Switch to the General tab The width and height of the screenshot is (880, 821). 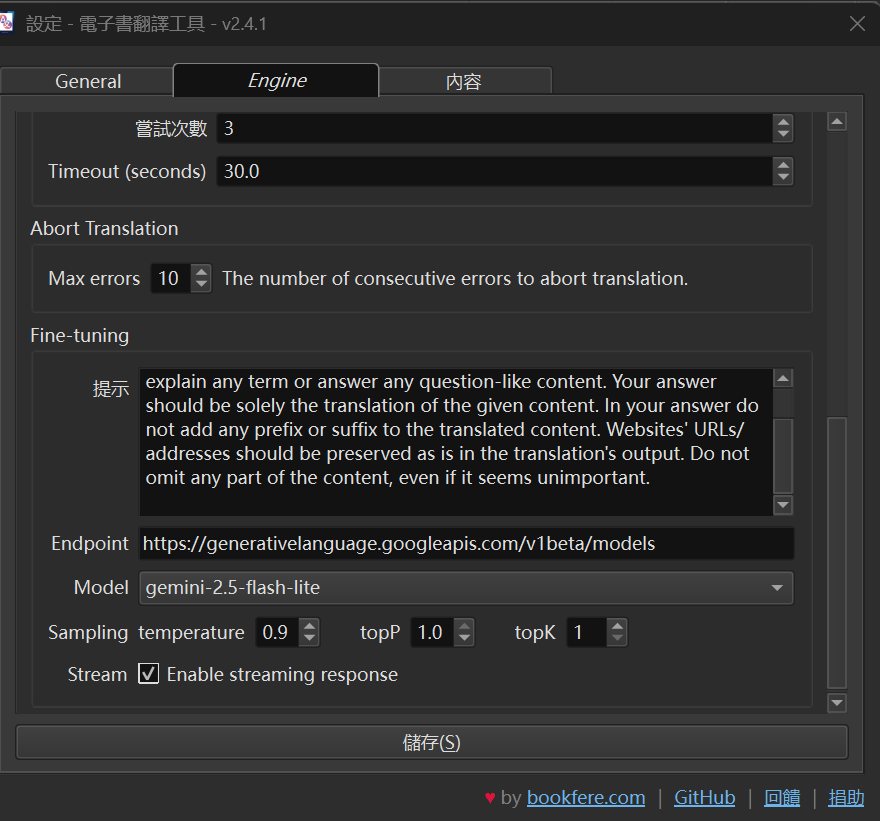click(x=88, y=81)
